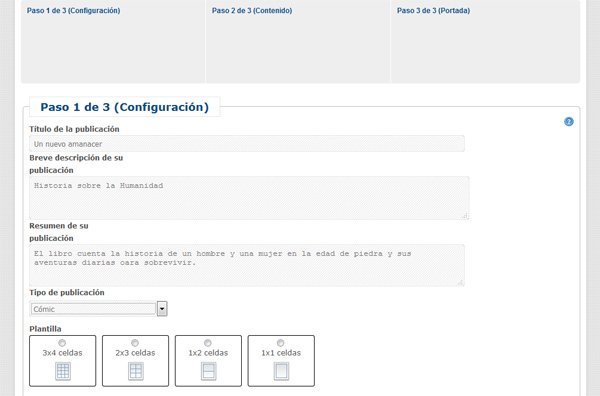The image size is (600, 396).
Task: Go to Paso 2 de 3 (Contenido) tab
Action: pos(252,11)
